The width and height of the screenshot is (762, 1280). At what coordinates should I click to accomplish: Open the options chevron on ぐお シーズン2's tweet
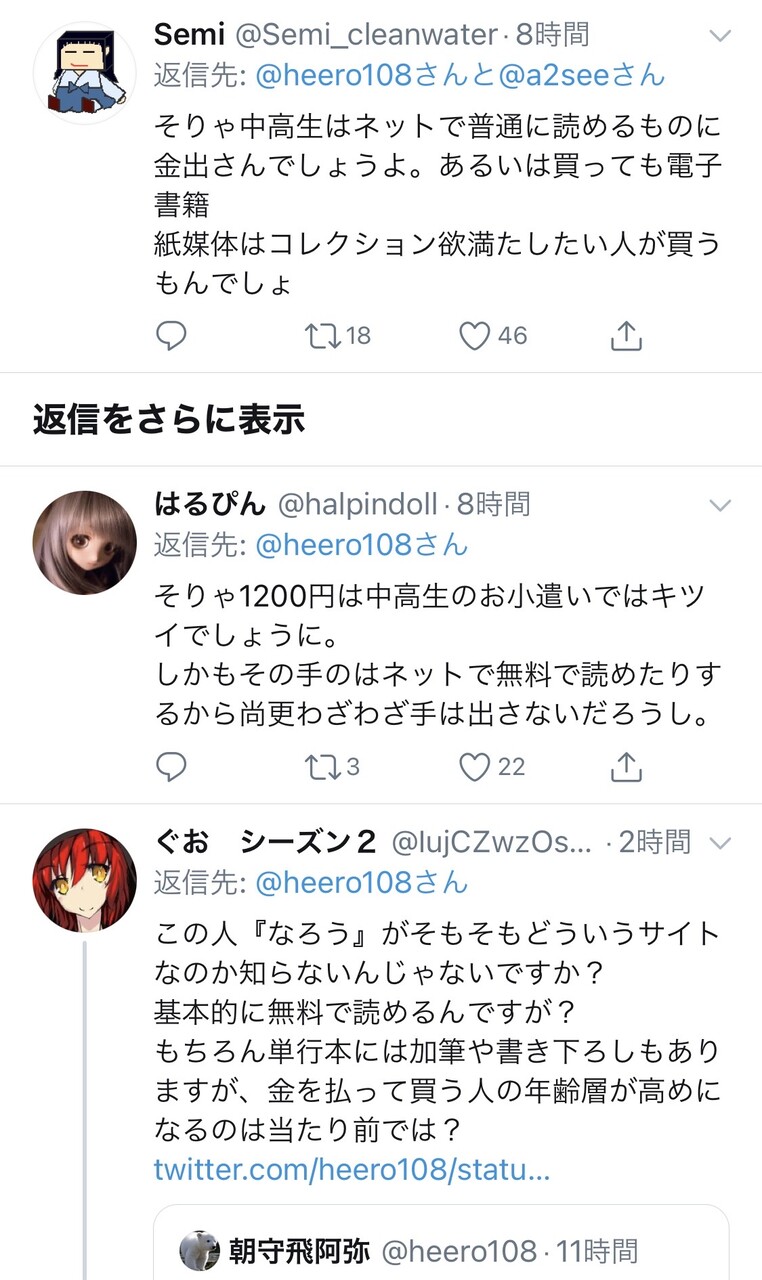[720, 843]
